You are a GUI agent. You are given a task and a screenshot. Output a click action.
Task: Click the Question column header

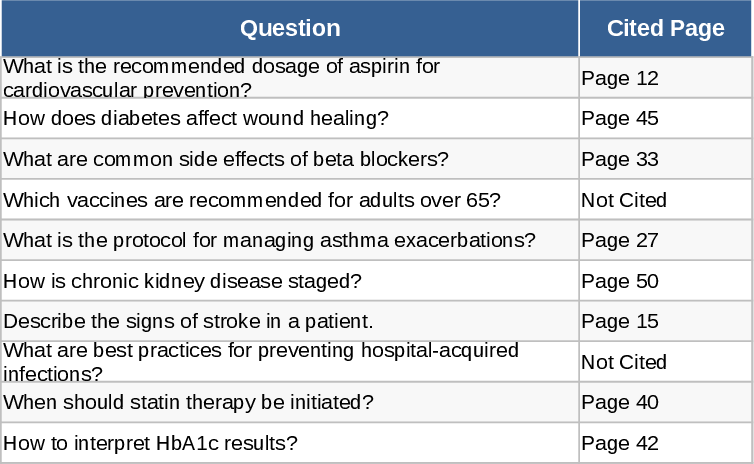290,28
